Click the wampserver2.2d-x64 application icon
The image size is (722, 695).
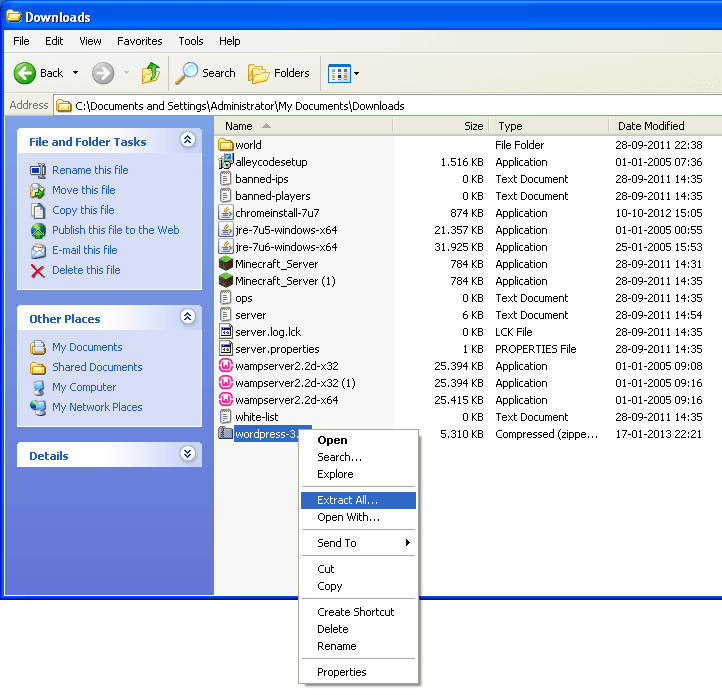tap(226, 400)
